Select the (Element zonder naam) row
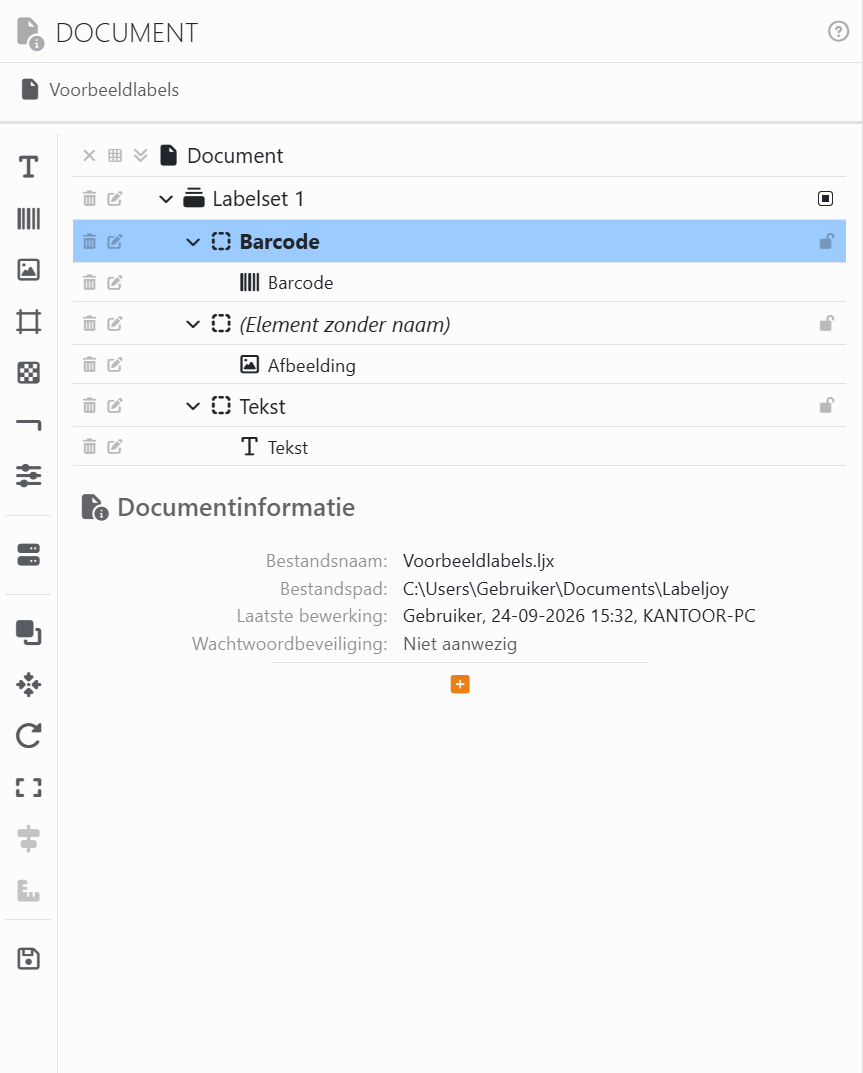 (459, 323)
